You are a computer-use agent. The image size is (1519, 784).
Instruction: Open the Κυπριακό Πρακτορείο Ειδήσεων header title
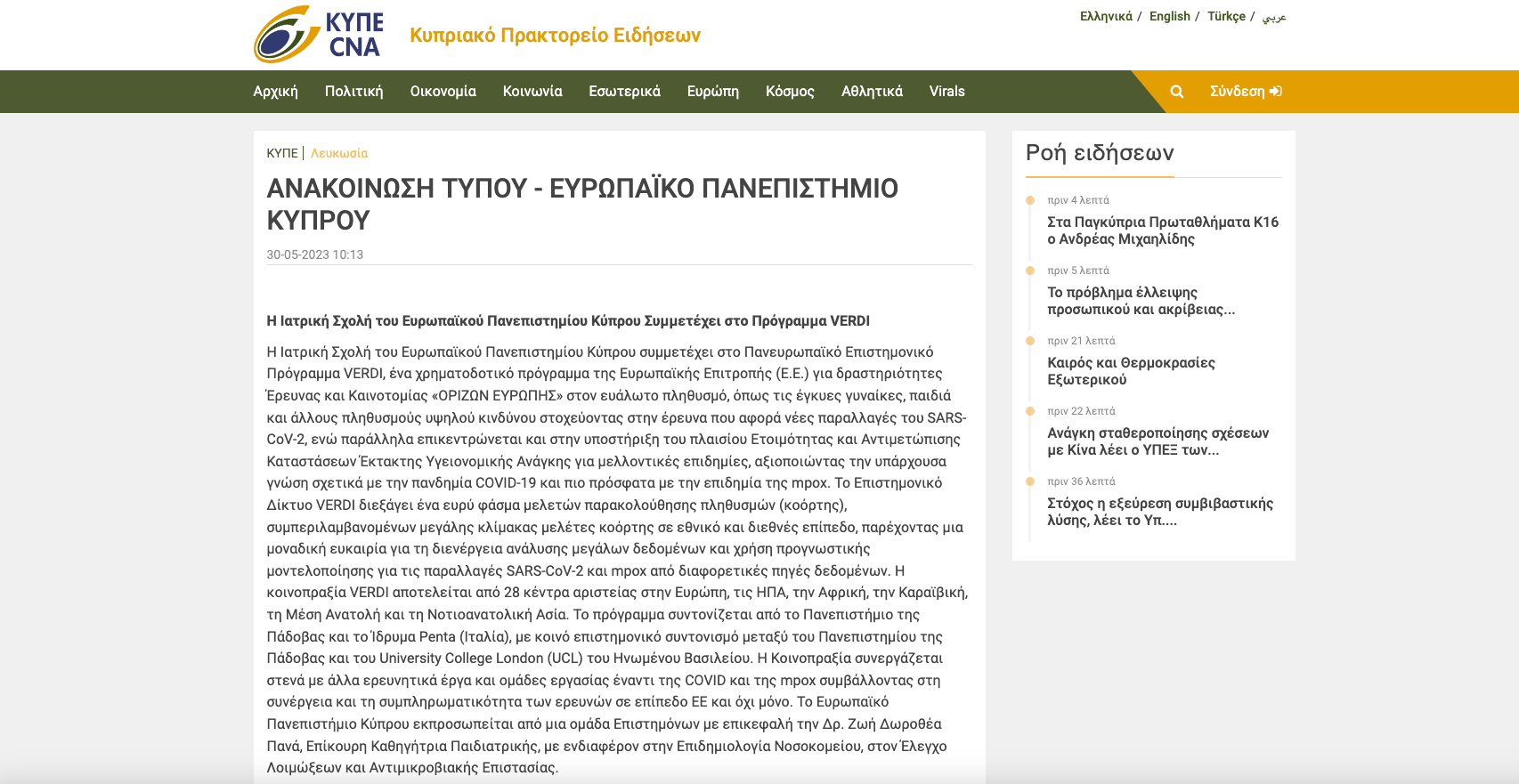(555, 36)
